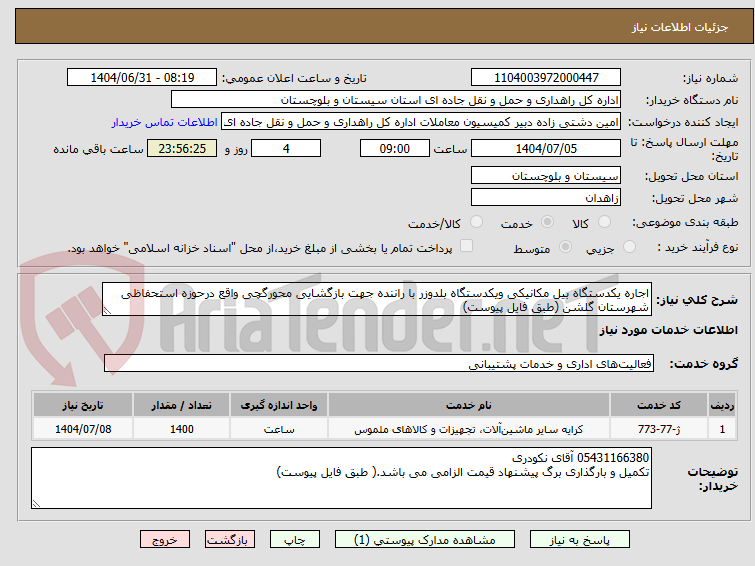Click the need number field 1104003972000447

546,77
